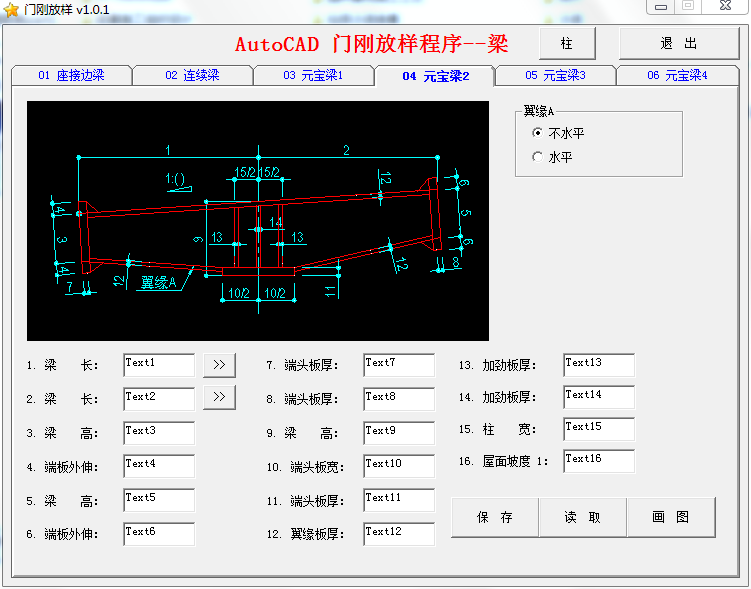Screen dimensions: 751x589
Task: Click the Text10 端头板宽 input
Action: 399,466
